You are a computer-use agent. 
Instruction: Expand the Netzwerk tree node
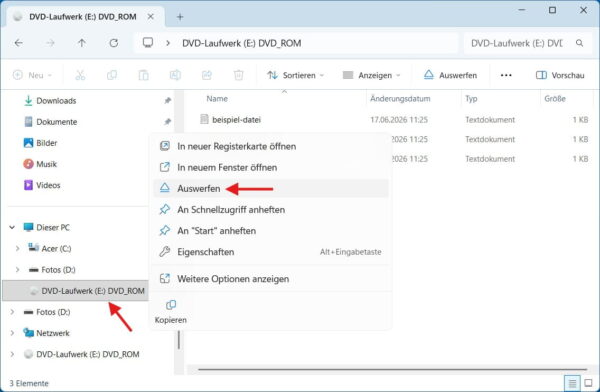coord(12,333)
